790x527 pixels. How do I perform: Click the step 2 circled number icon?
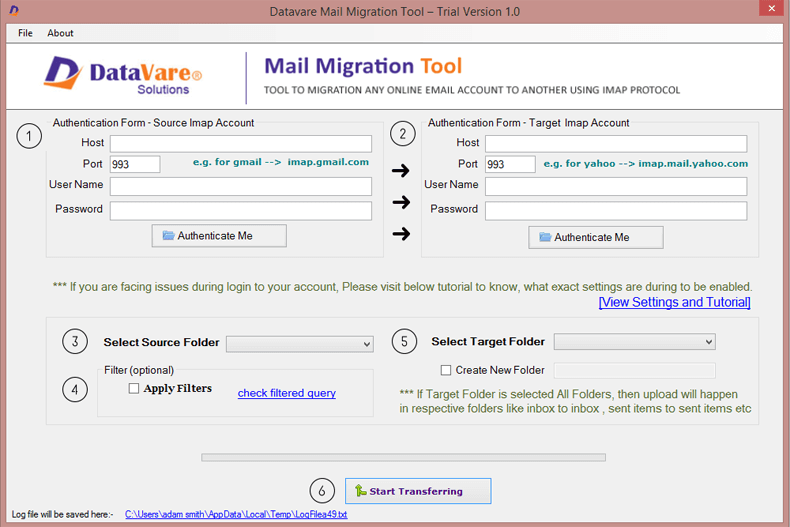403,134
